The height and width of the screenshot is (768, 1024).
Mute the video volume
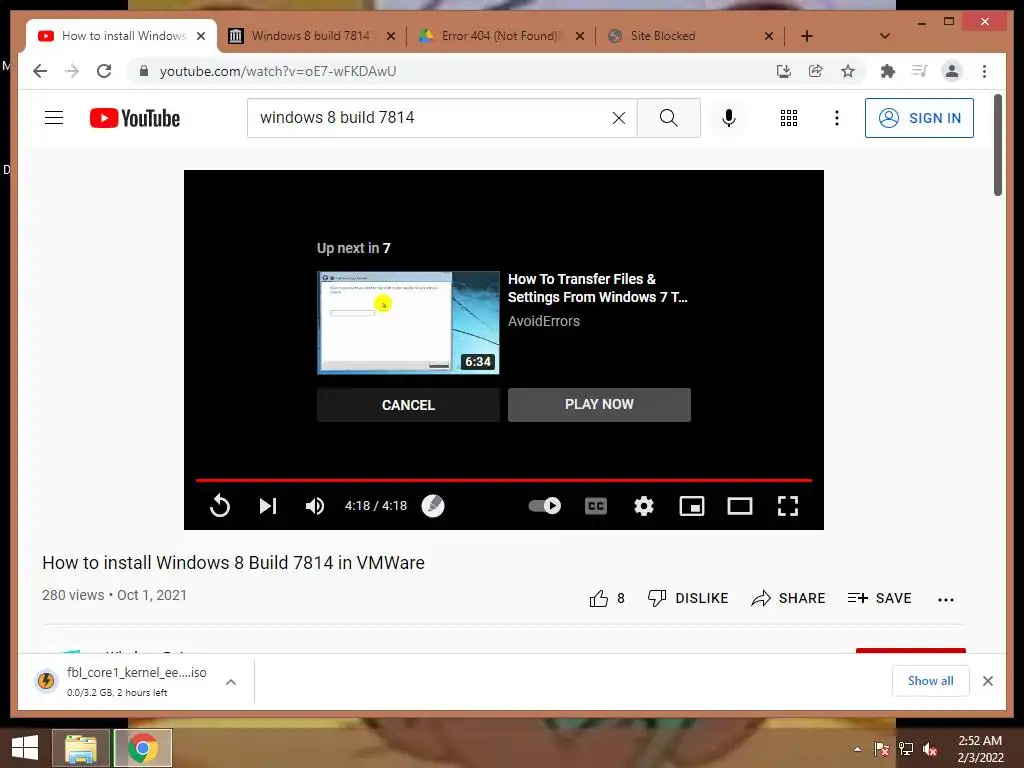(315, 505)
